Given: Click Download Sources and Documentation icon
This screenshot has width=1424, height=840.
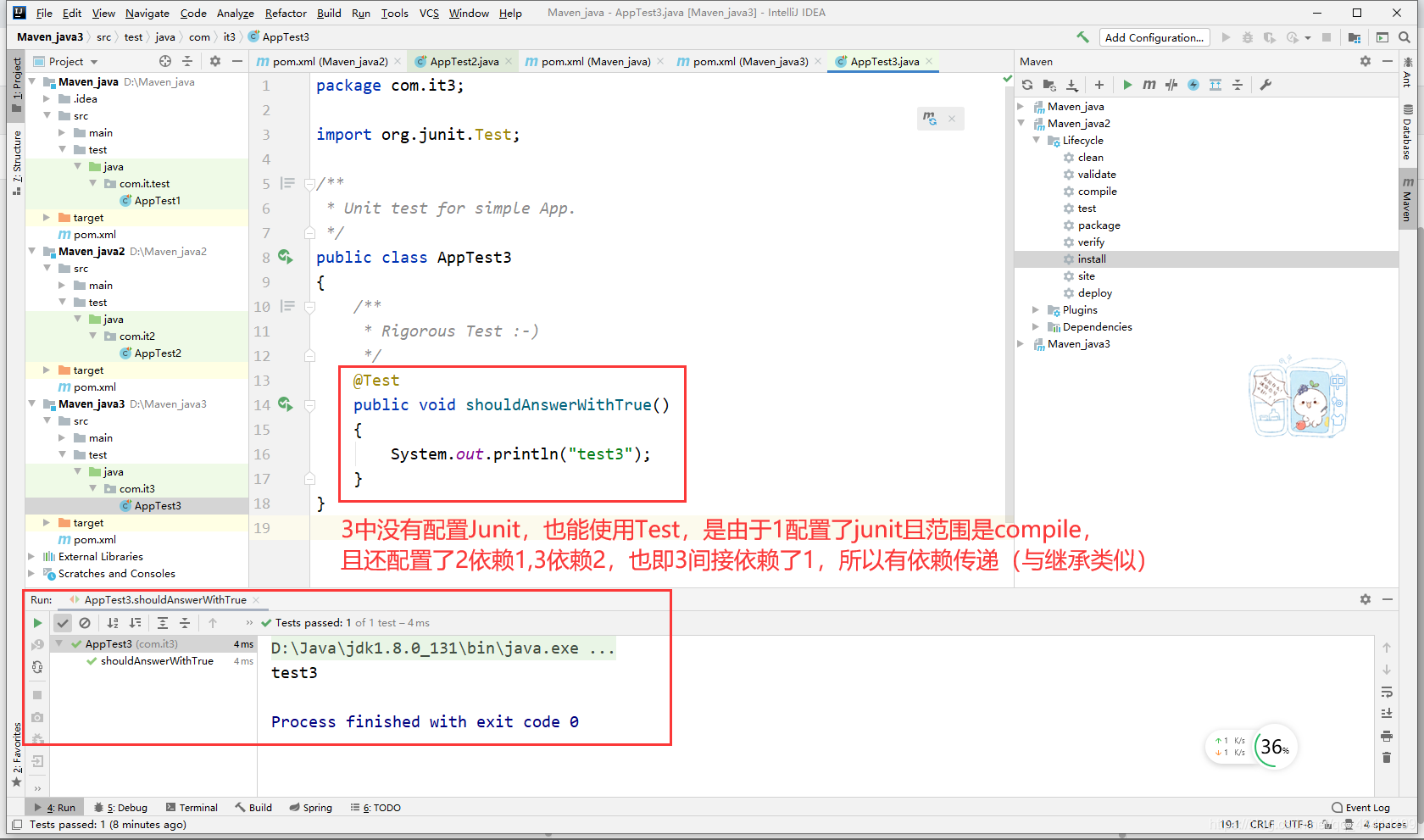Looking at the screenshot, I should click(x=1071, y=85).
